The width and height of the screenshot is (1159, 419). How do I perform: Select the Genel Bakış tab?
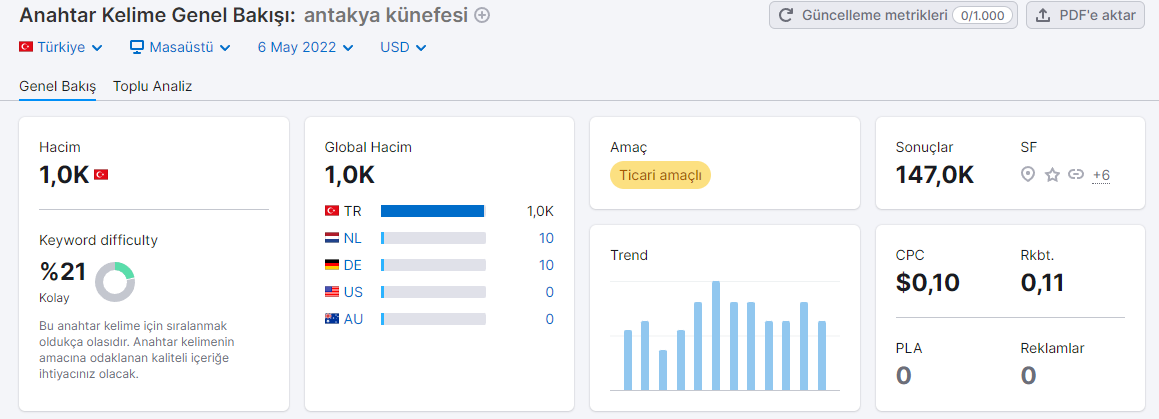pos(58,86)
